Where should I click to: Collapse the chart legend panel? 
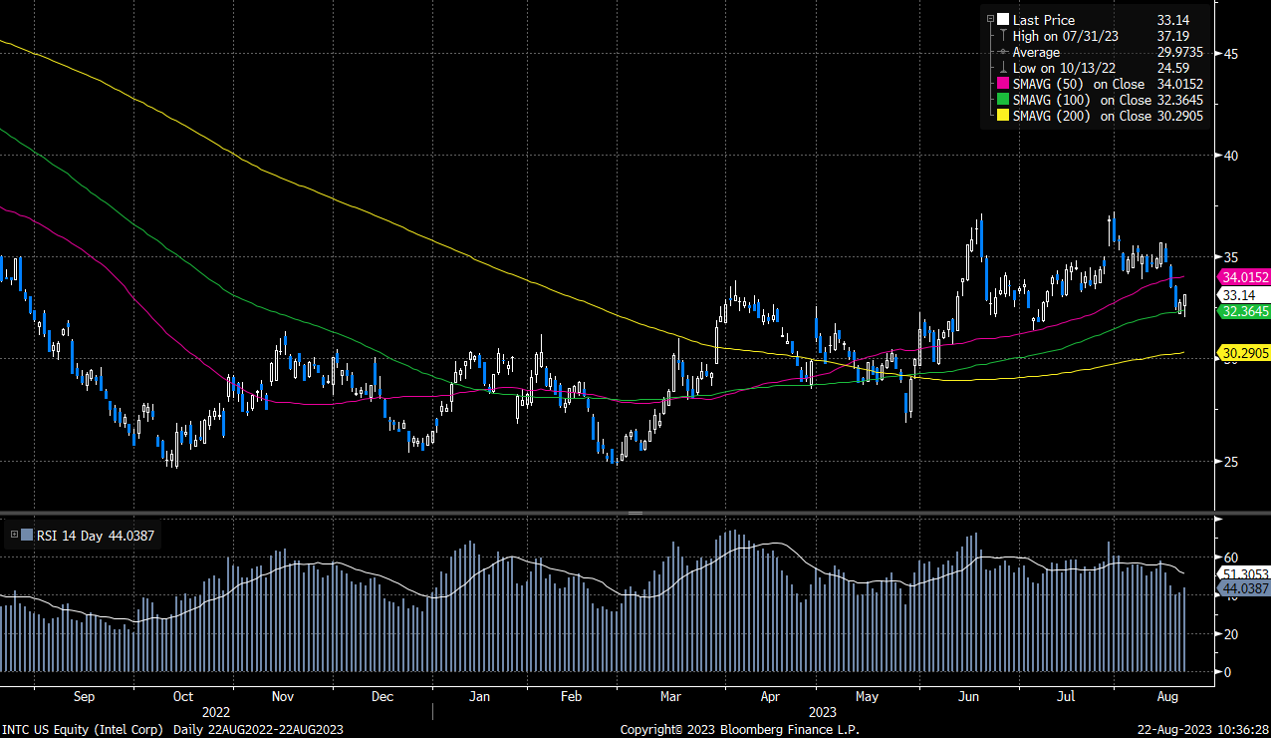tap(990, 18)
